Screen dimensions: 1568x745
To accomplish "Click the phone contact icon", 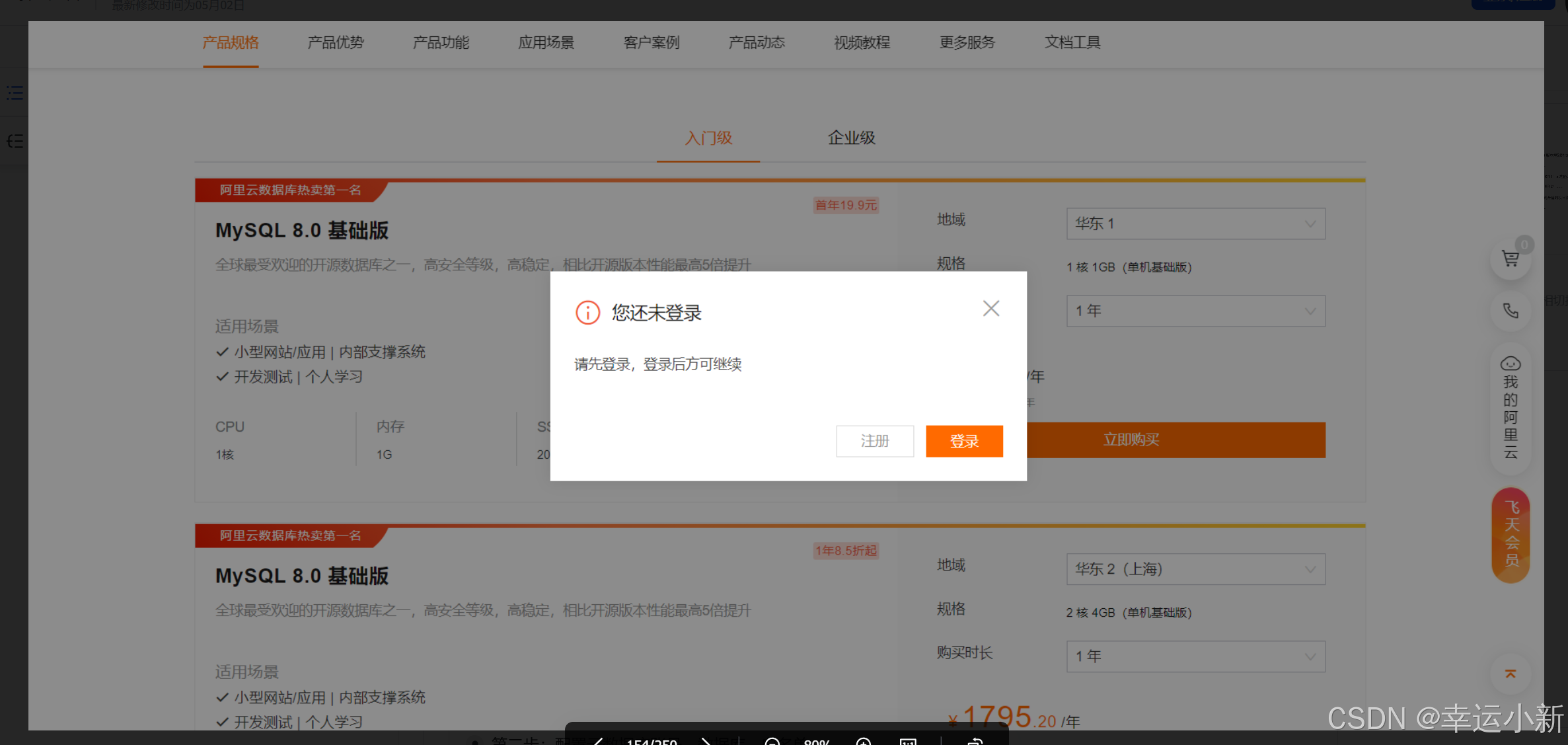I will tap(1510, 310).
